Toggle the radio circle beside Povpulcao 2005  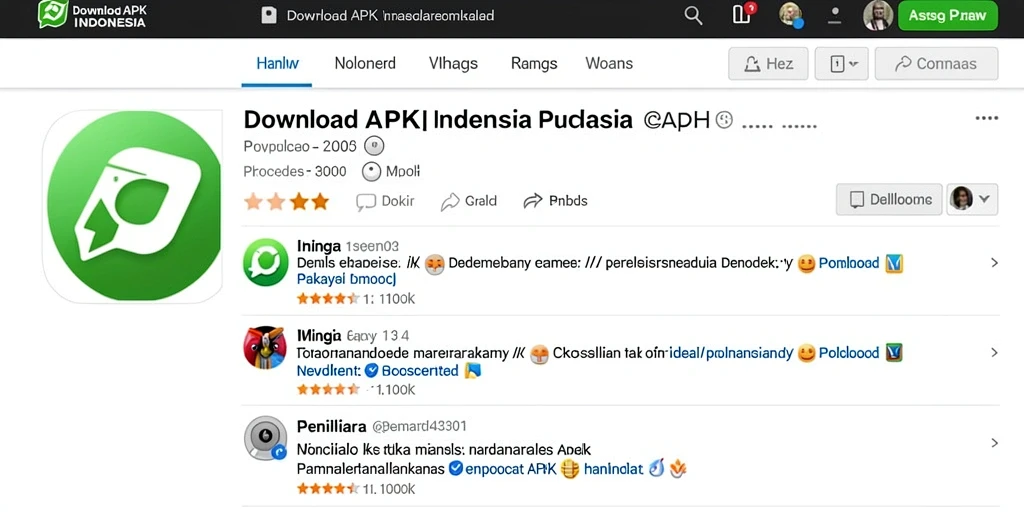(374, 146)
